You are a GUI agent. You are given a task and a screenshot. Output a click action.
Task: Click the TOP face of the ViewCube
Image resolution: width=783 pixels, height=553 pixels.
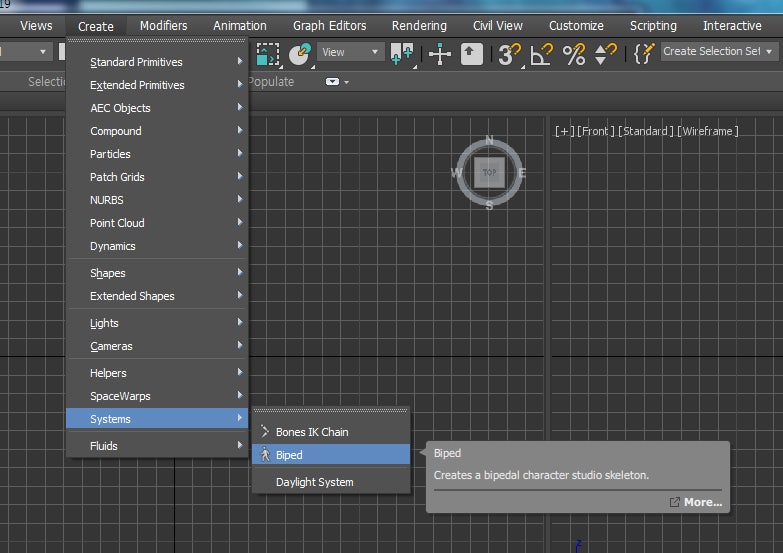[x=489, y=172]
